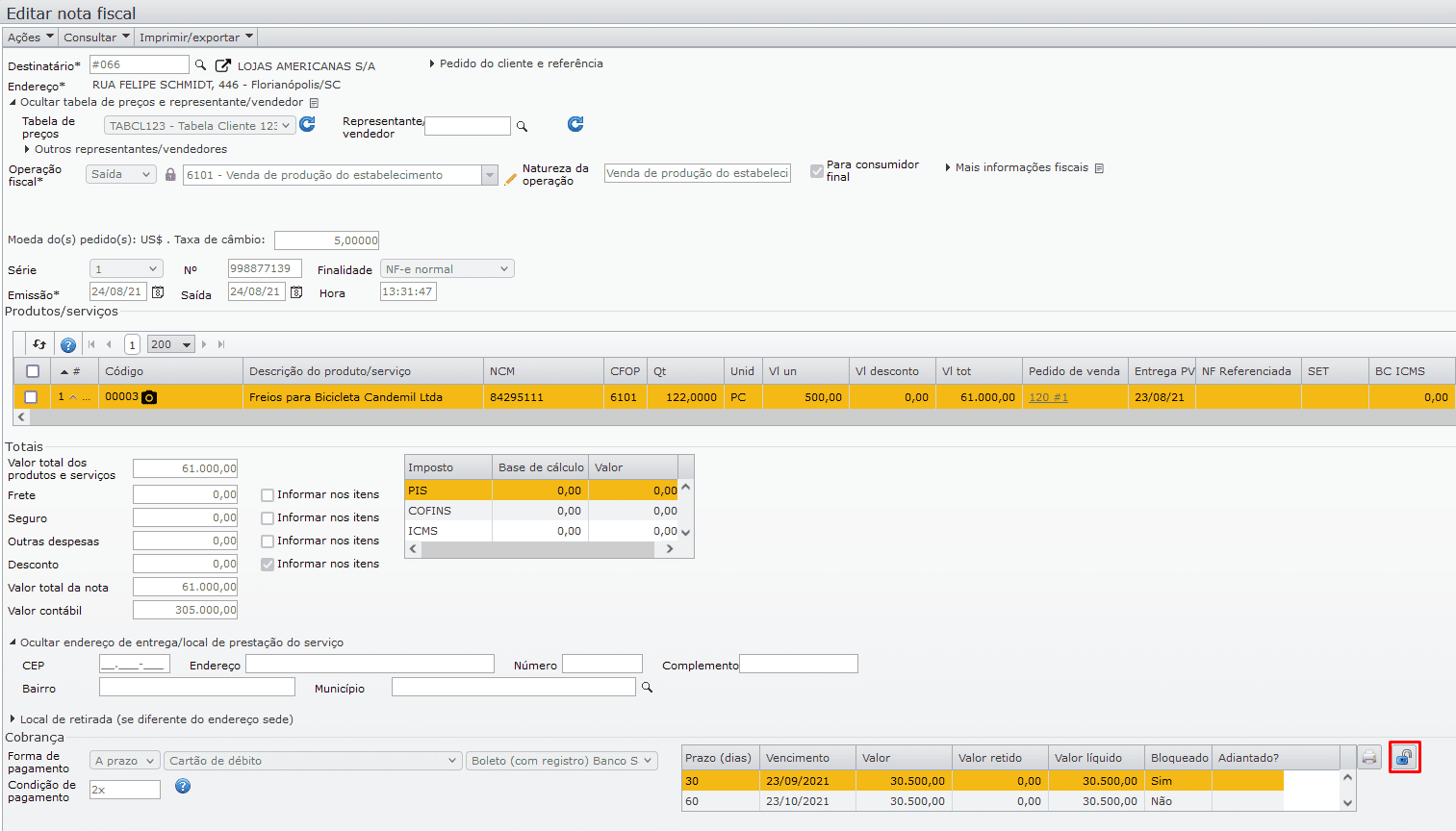Image resolution: width=1456 pixels, height=831 pixels.
Task: Click the Taxa de câmbio input field
Action: pyautogui.click(x=327, y=240)
